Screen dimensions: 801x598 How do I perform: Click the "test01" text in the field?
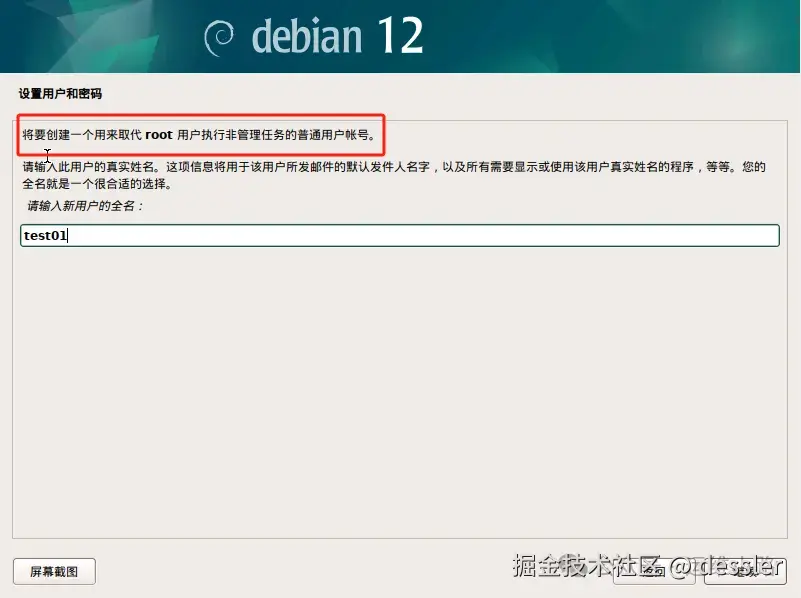(x=45, y=235)
